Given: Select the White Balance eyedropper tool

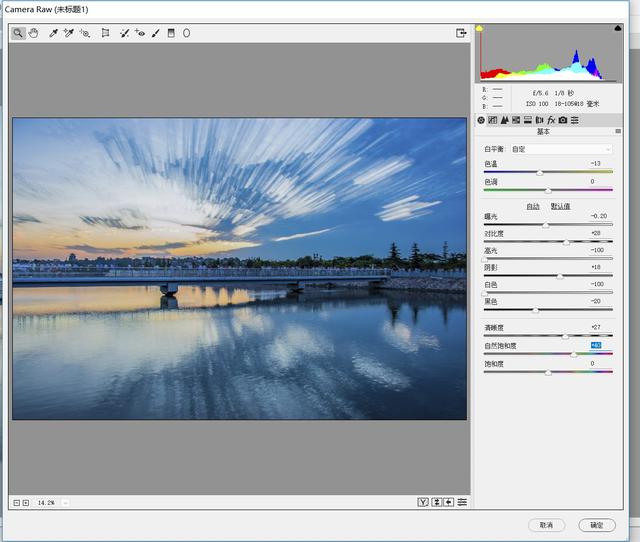Looking at the screenshot, I should click(53, 33).
